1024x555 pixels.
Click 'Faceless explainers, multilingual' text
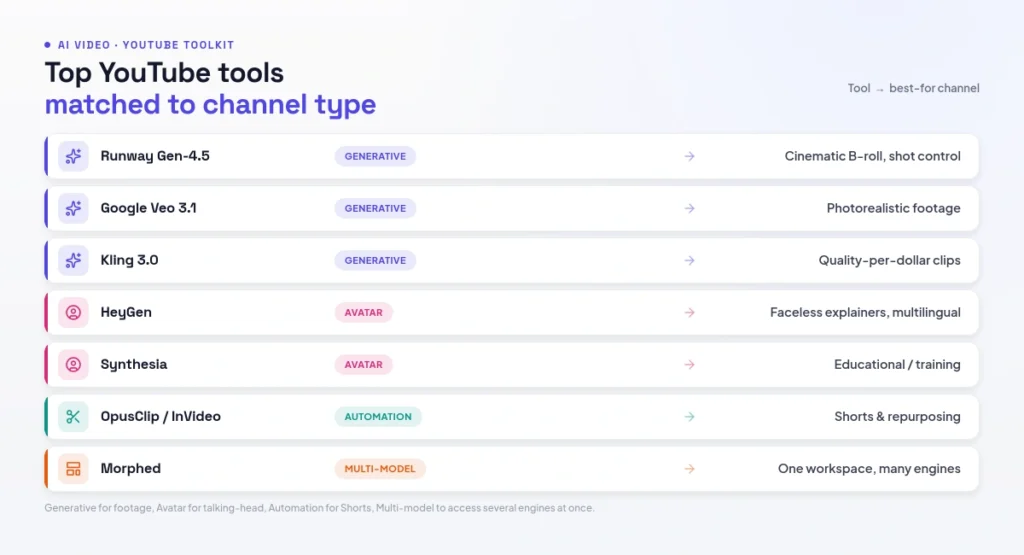865,312
